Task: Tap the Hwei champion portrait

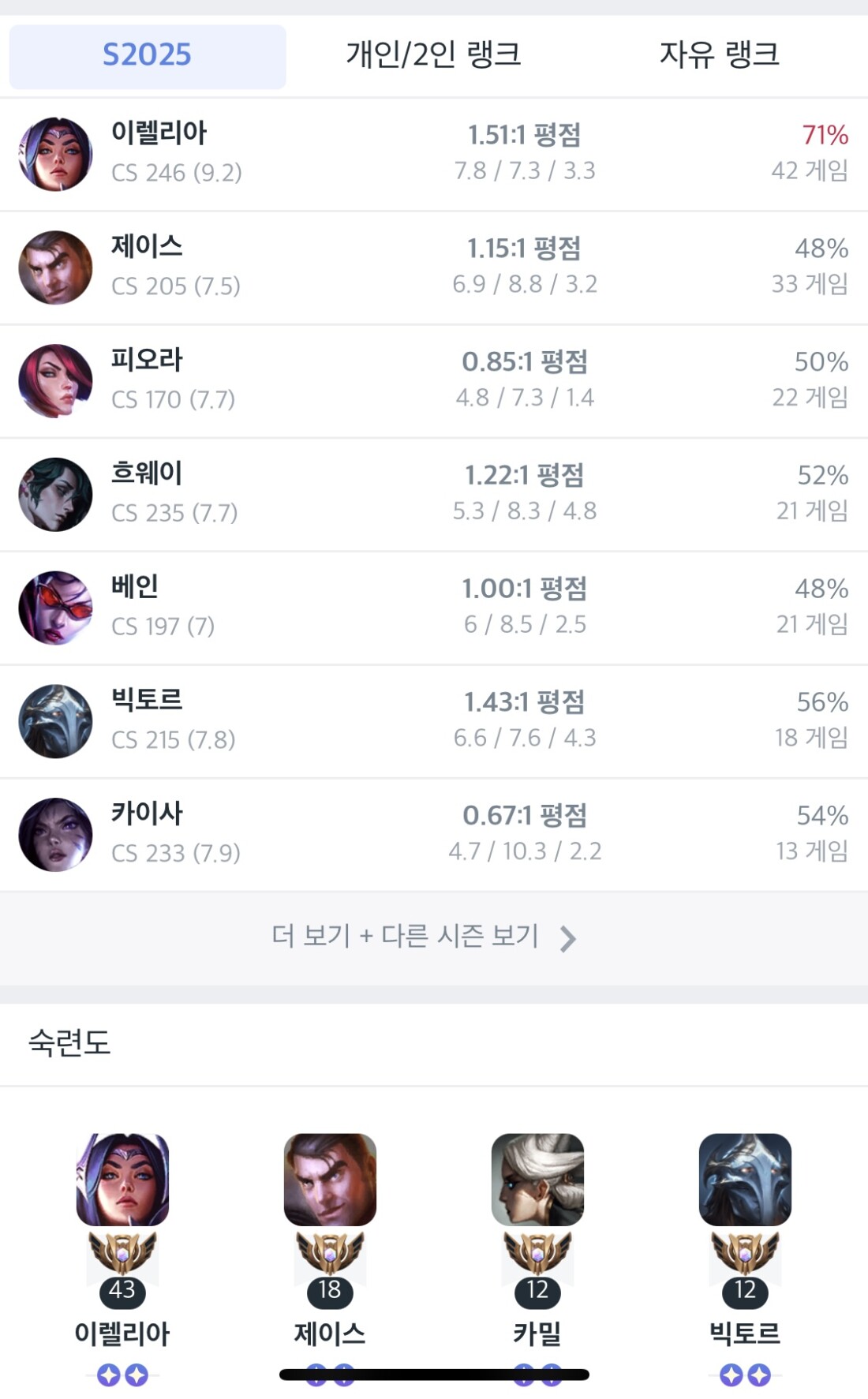Action: [55, 495]
